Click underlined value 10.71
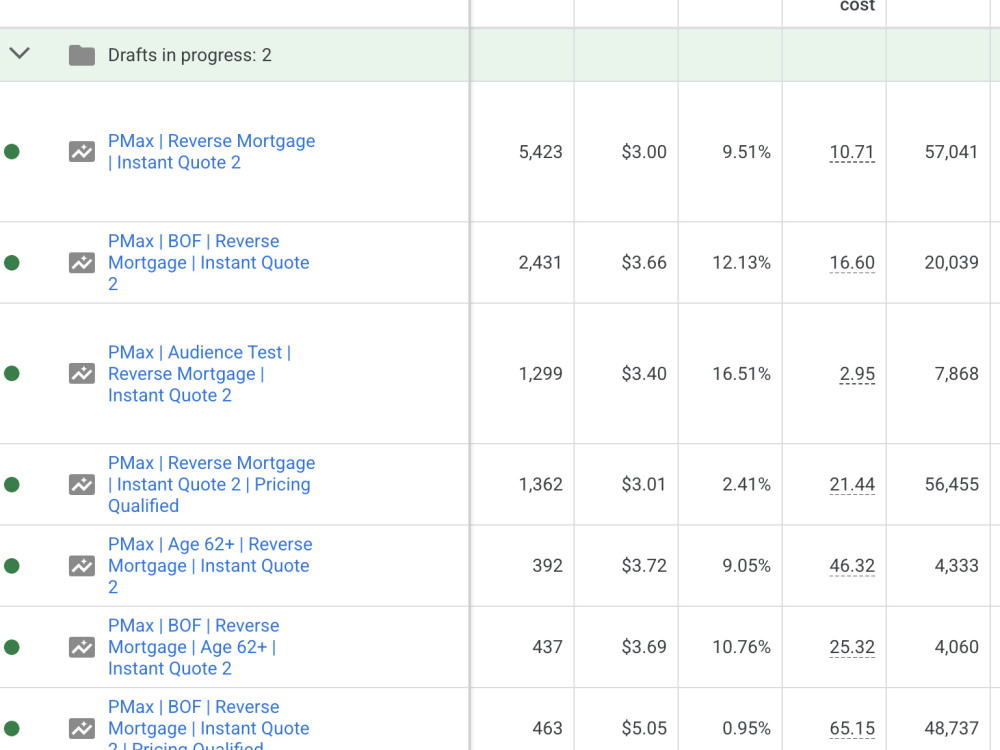 851,152
